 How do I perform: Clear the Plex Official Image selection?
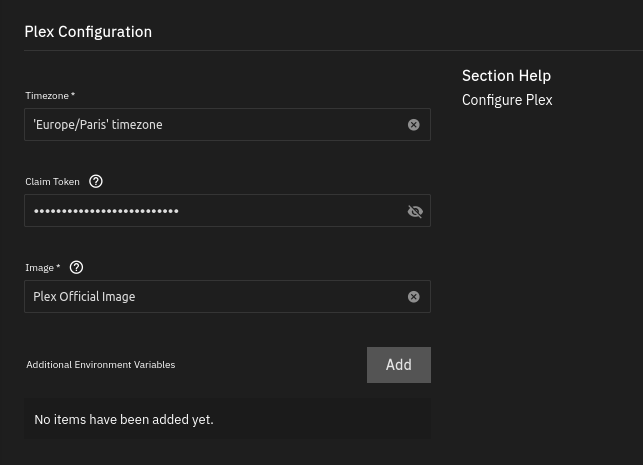[413, 297]
